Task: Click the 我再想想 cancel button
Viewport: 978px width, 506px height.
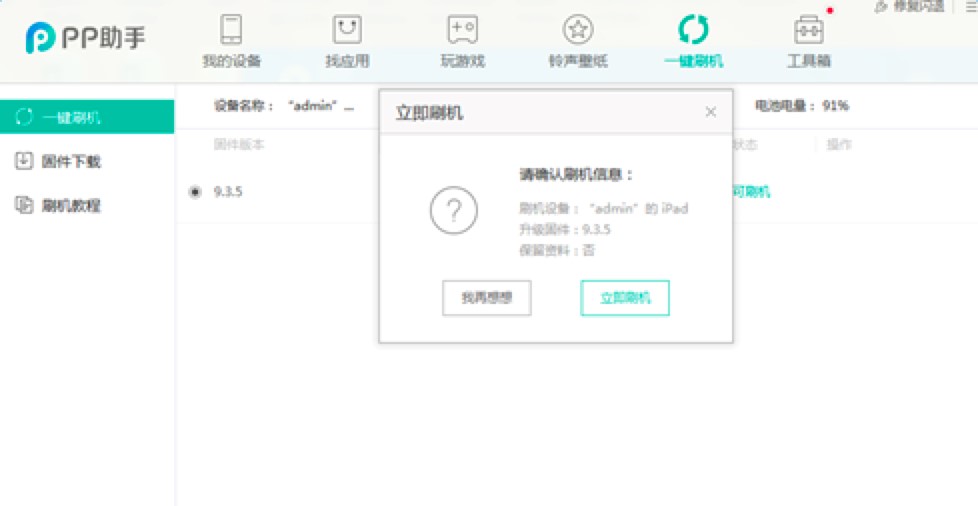Action: (x=487, y=298)
